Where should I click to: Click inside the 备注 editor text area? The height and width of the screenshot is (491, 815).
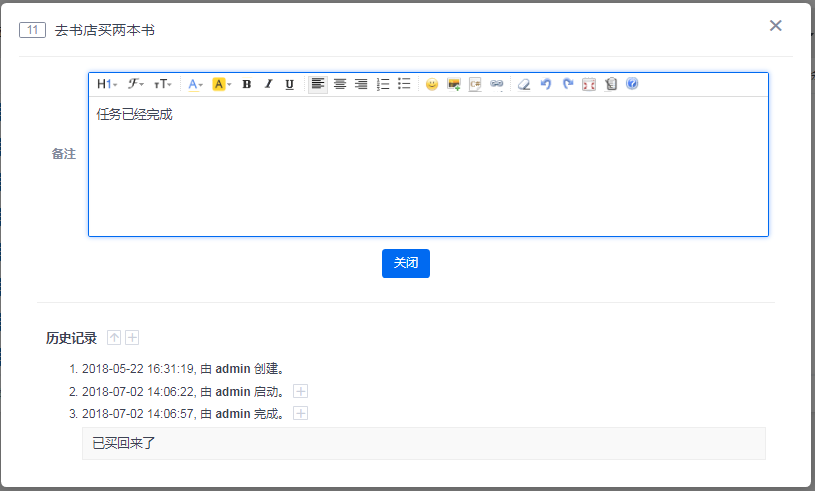coord(428,166)
